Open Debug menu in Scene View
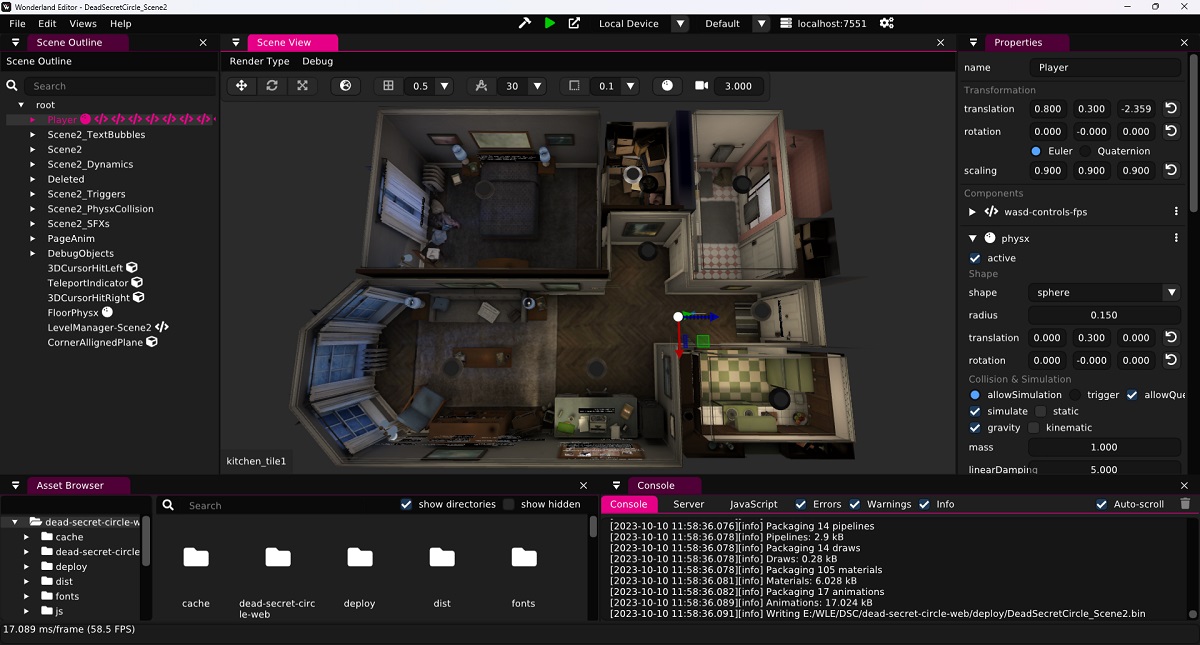 click(x=318, y=61)
